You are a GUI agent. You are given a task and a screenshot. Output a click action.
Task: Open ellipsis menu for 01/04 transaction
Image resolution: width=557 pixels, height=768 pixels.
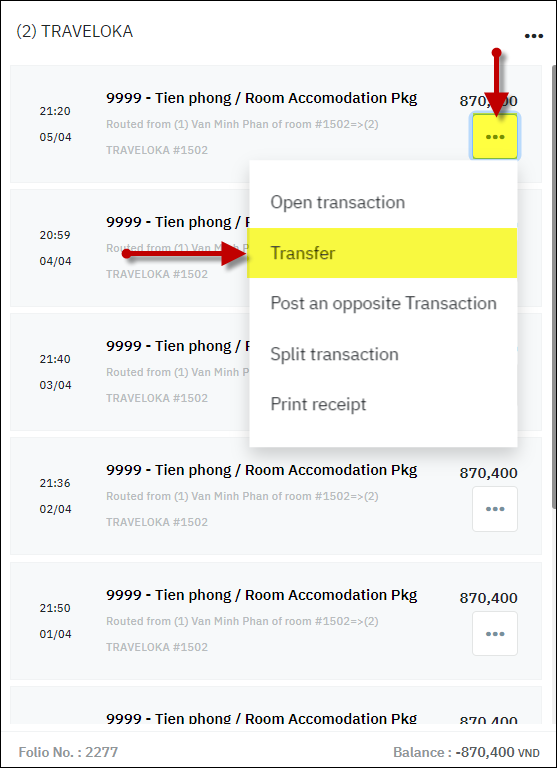pos(495,634)
